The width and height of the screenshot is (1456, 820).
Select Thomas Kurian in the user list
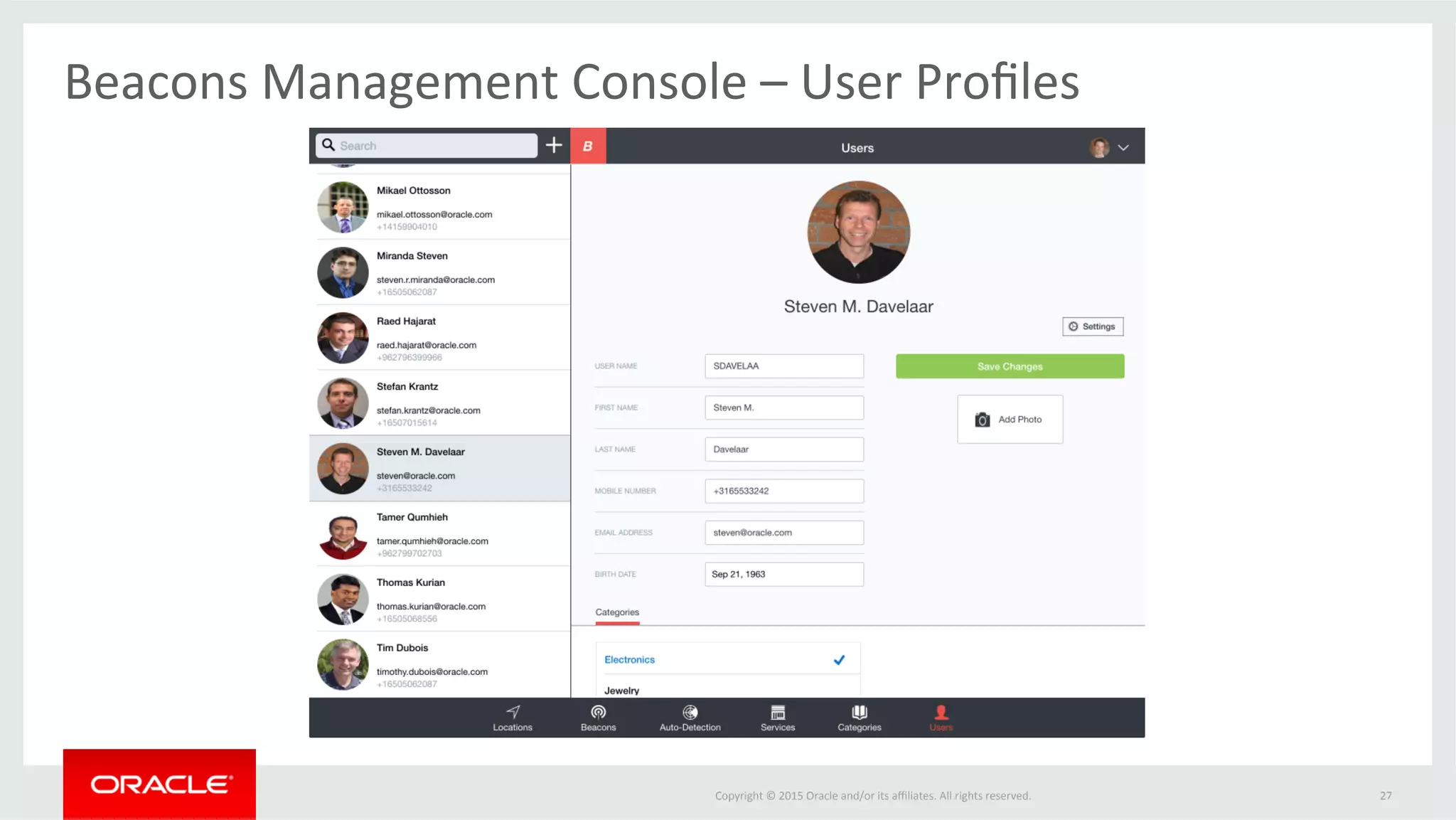(439, 600)
